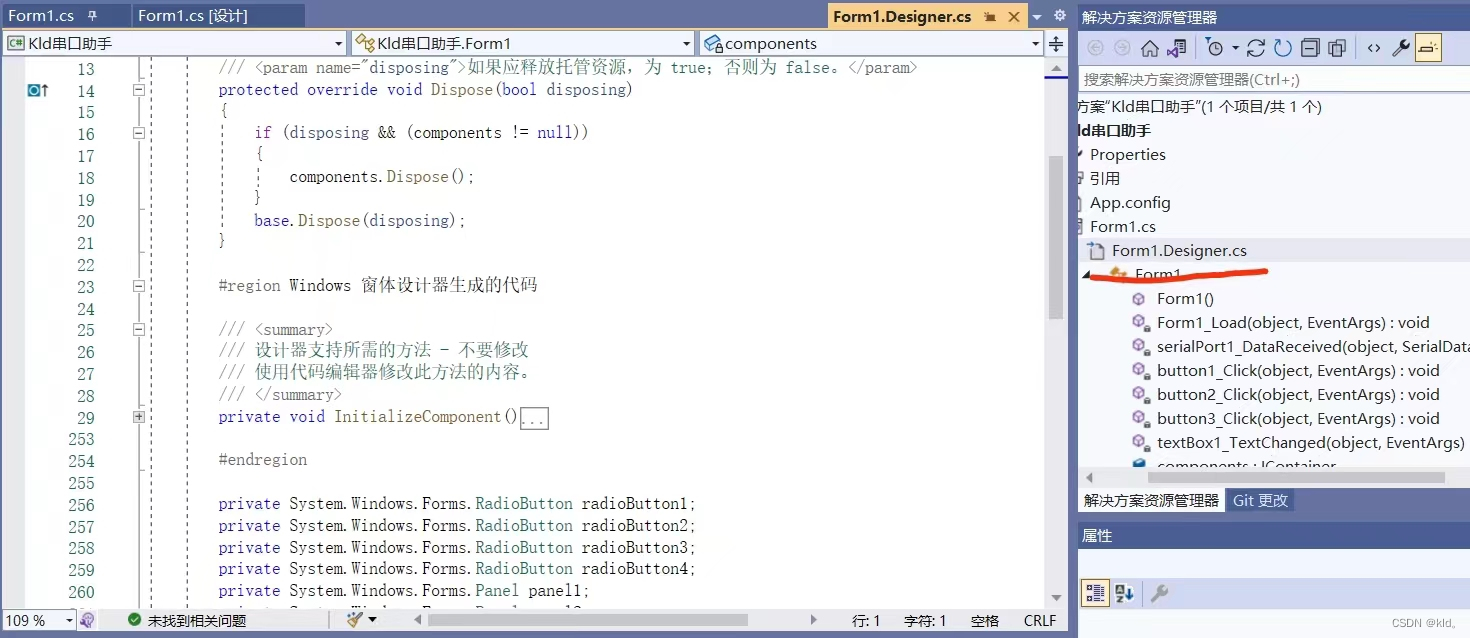Open the code cleanup dropdown arrow

[372, 620]
